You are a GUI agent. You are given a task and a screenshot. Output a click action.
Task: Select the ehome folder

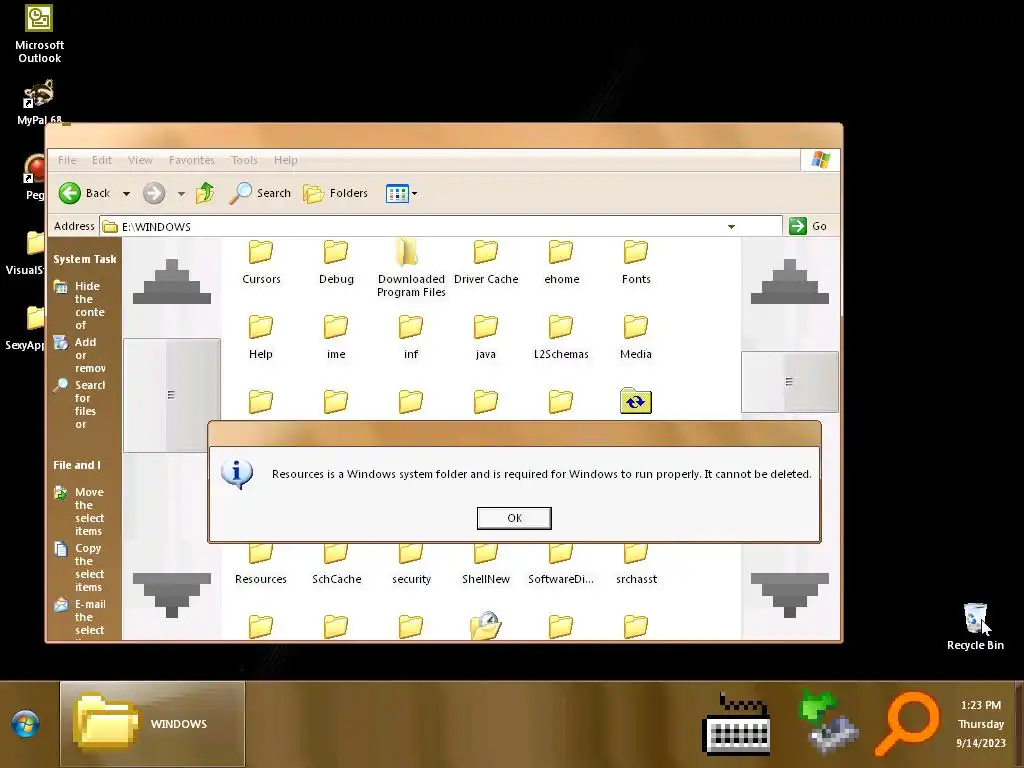pos(562,263)
